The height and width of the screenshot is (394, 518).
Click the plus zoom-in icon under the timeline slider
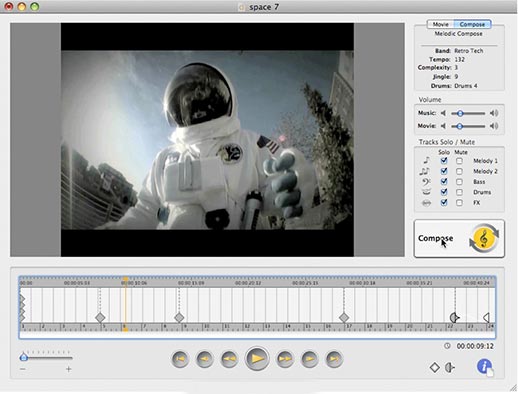[x=68, y=369]
